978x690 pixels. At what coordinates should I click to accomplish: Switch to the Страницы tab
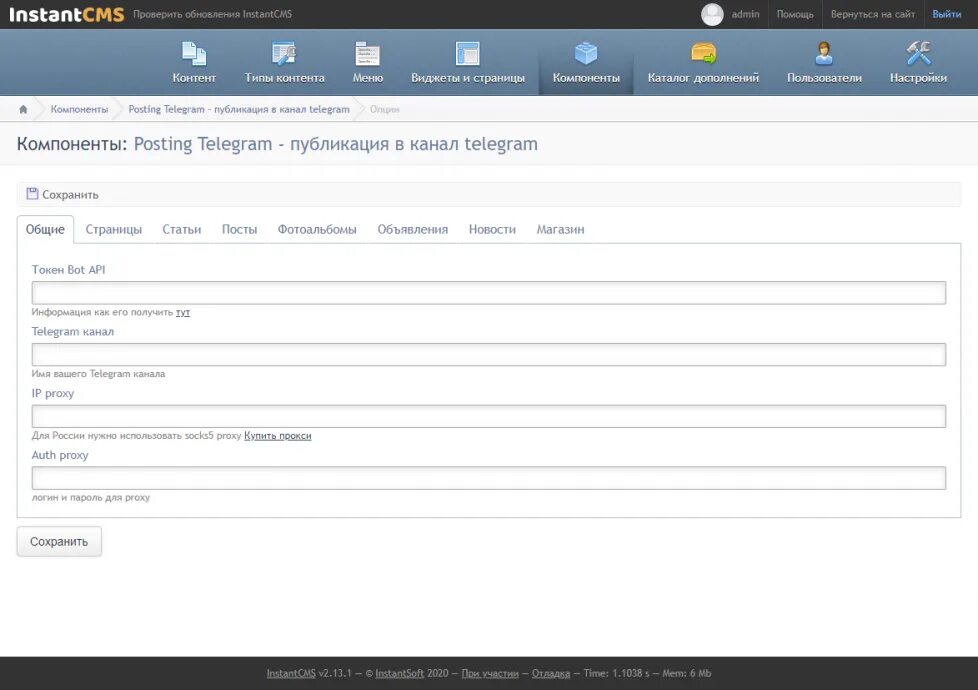coord(114,230)
